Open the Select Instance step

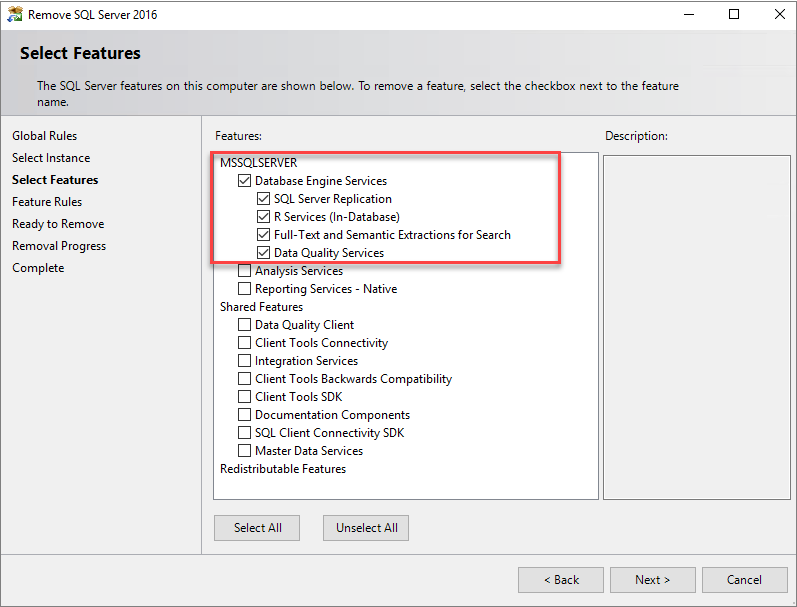coord(51,158)
